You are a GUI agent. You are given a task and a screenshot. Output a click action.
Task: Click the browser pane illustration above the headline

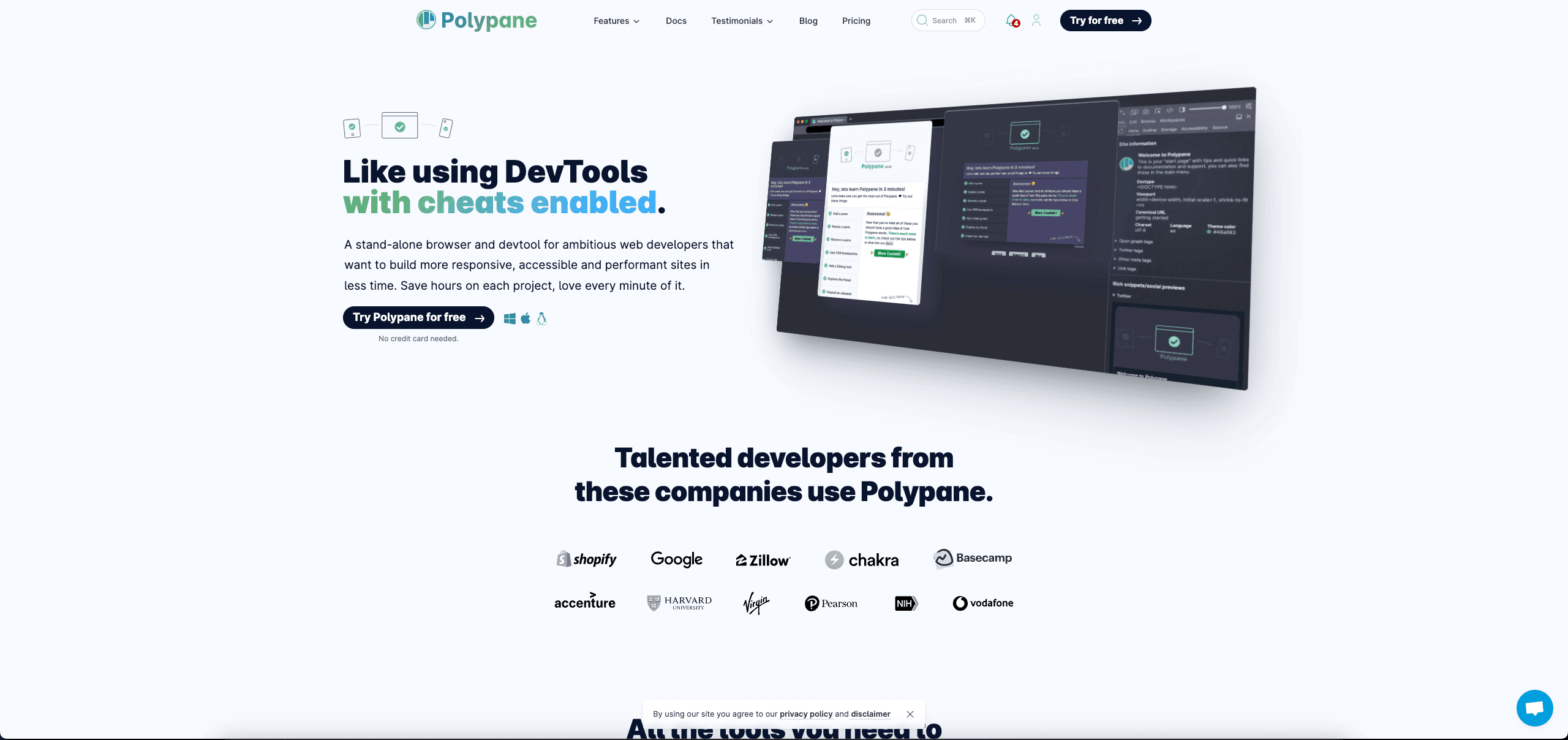[x=399, y=126]
